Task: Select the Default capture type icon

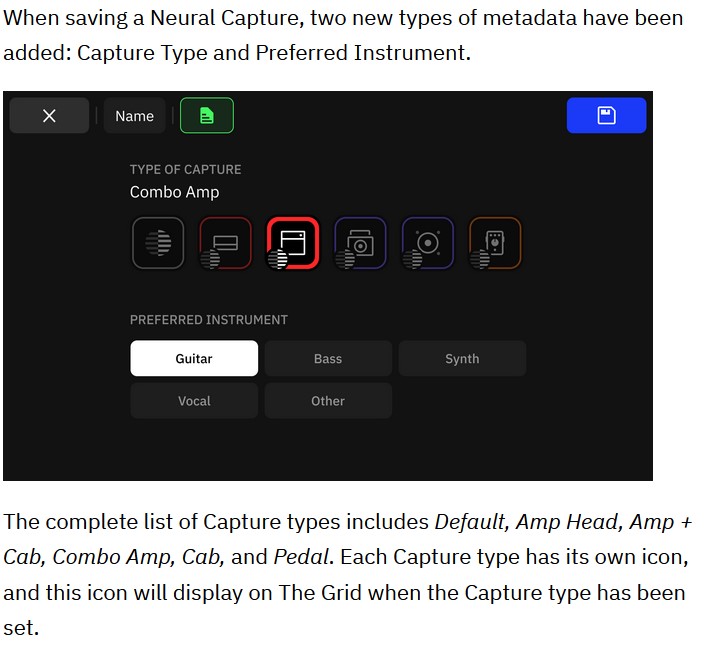Action: (x=158, y=243)
